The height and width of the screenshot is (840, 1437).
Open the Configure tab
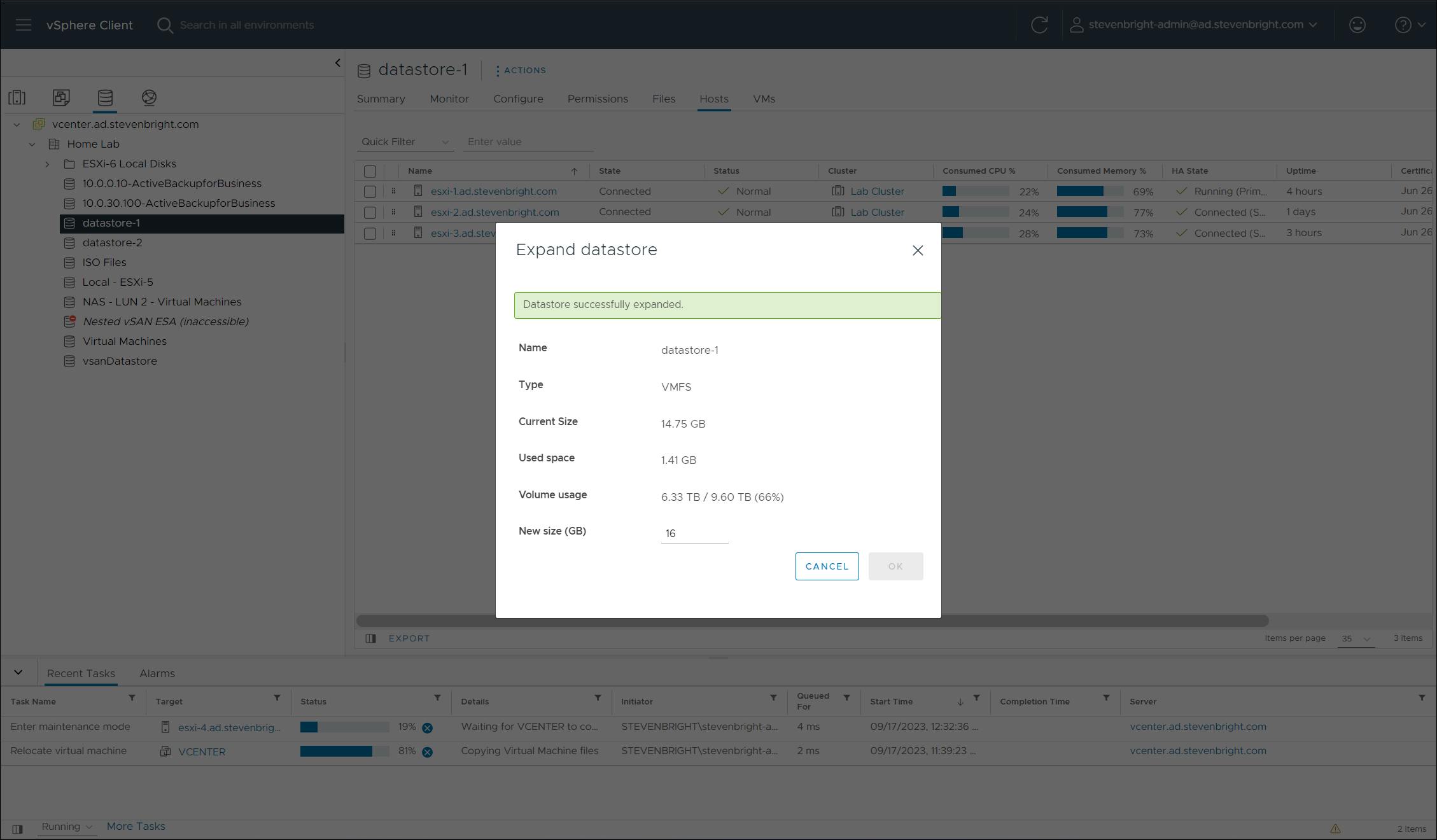(518, 99)
